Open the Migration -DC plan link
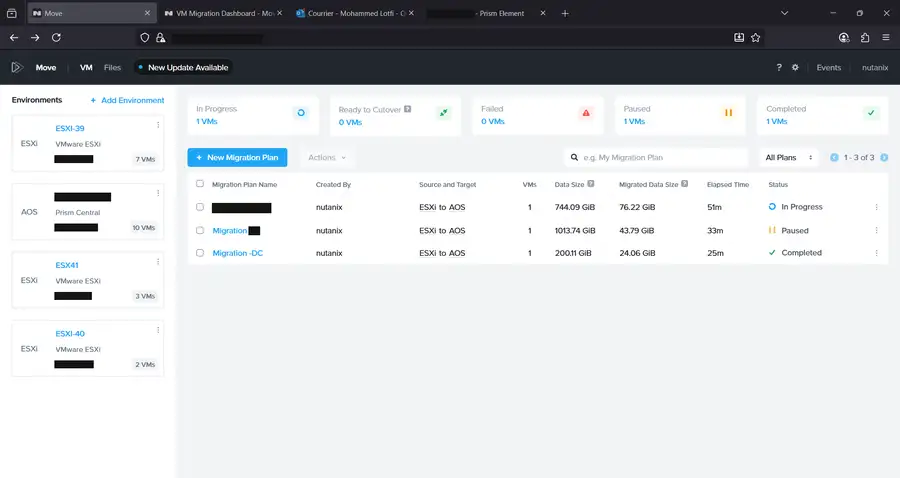 coord(238,253)
